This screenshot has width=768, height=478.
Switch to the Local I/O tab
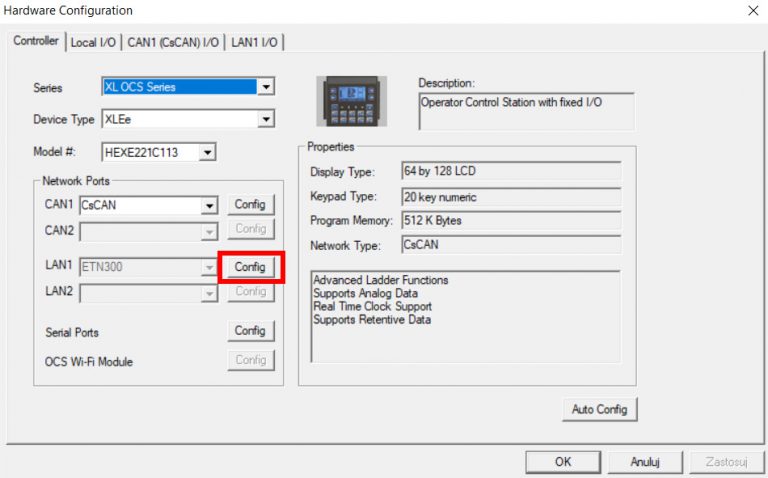95,42
